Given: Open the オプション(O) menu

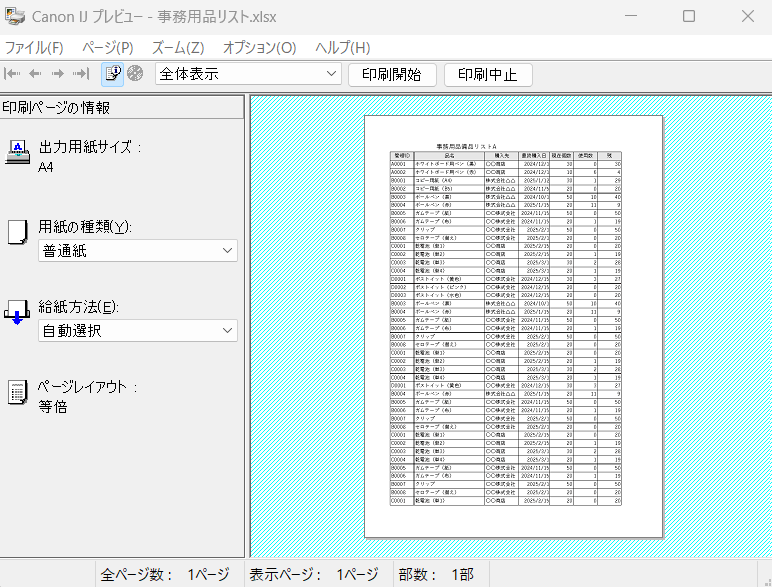Looking at the screenshot, I should tap(259, 48).
